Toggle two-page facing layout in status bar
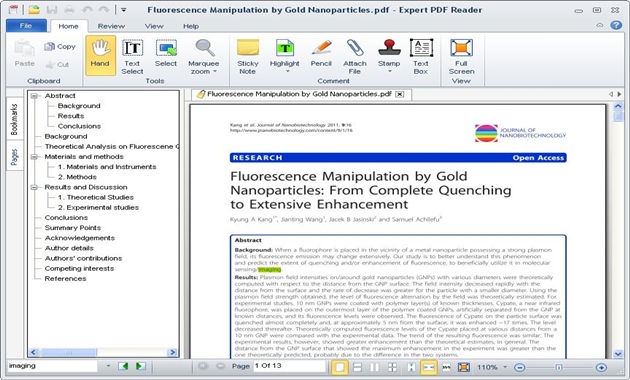This screenshot has height=380, width=630. [374, 367]
